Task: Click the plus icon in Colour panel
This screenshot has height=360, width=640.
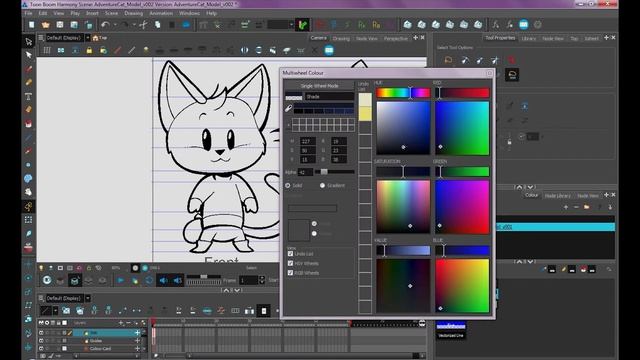Action: coord(566,207)
